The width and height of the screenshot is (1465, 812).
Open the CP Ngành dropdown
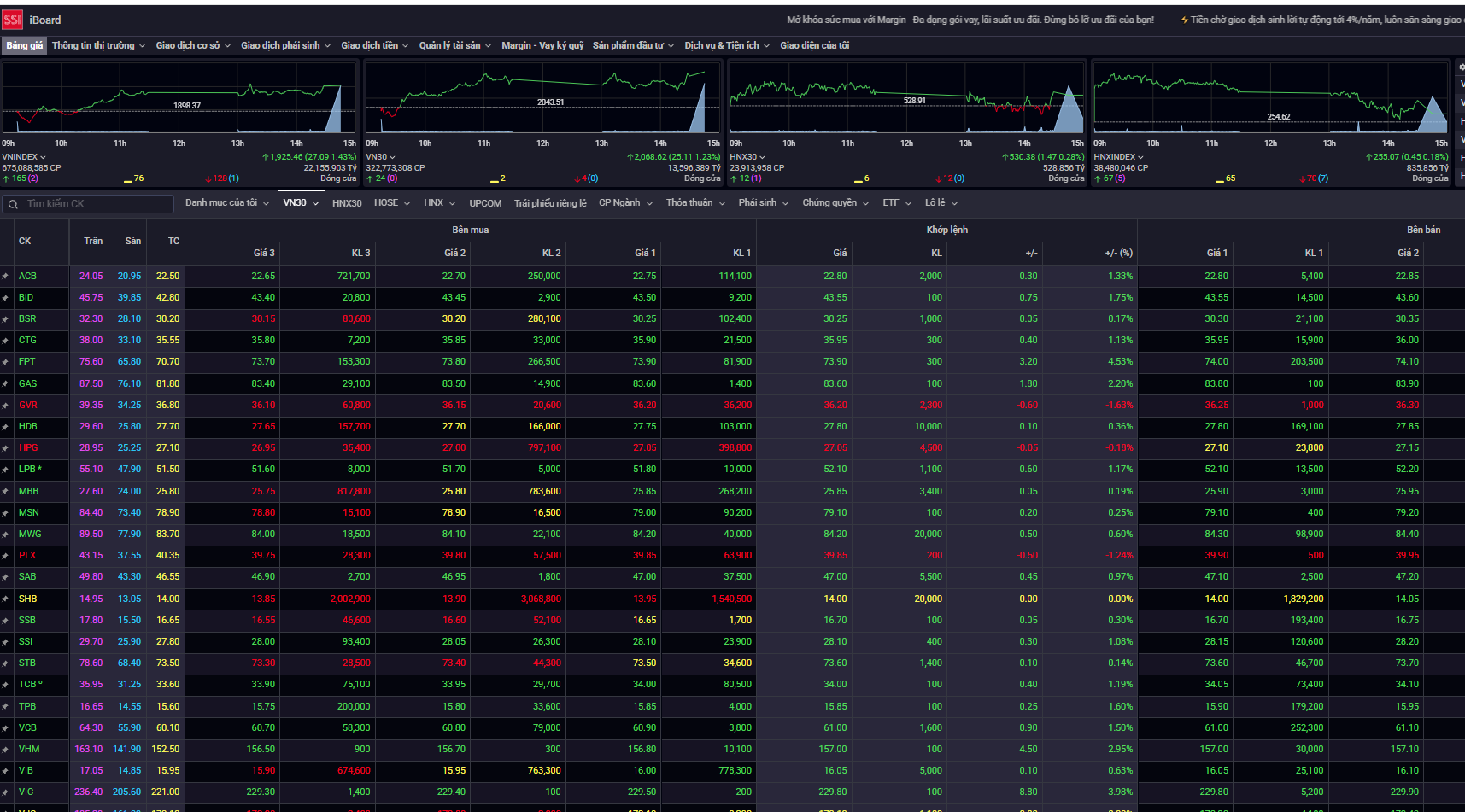pos(625,203)
